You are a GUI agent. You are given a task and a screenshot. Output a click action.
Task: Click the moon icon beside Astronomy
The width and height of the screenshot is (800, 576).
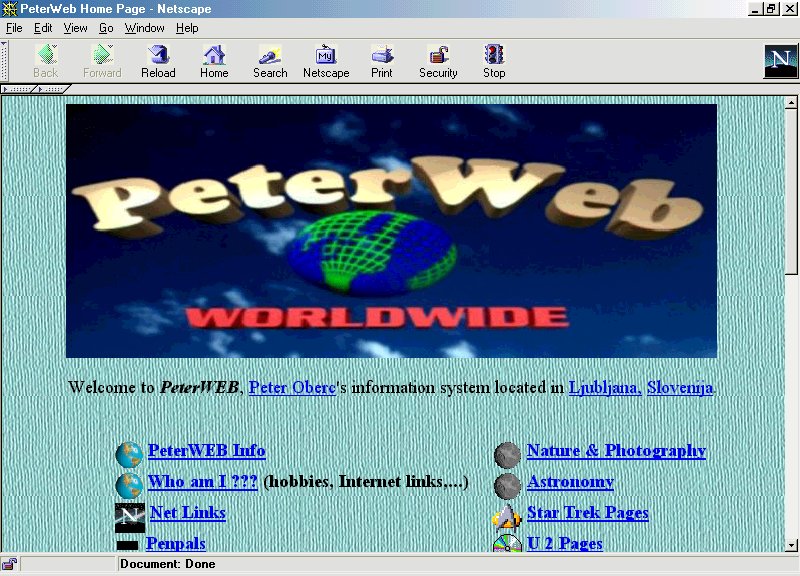pos(507,485)
